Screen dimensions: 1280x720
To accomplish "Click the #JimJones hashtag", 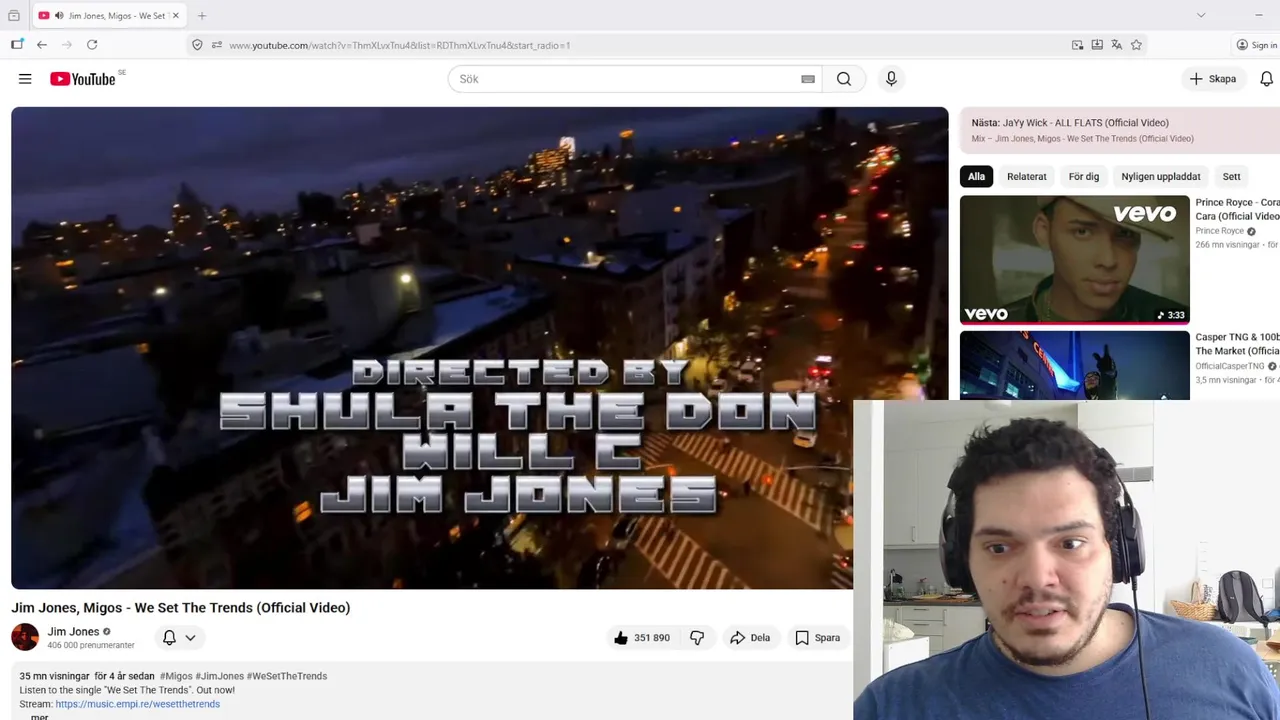I will click(219, 676).
